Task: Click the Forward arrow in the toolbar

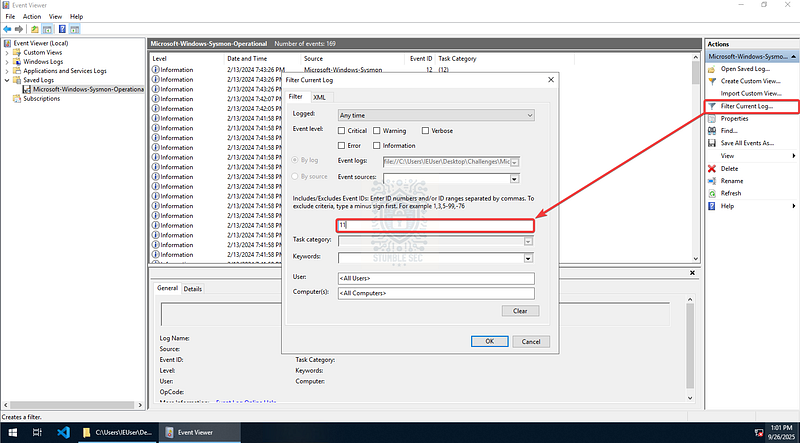Action: tap(19, 29)
